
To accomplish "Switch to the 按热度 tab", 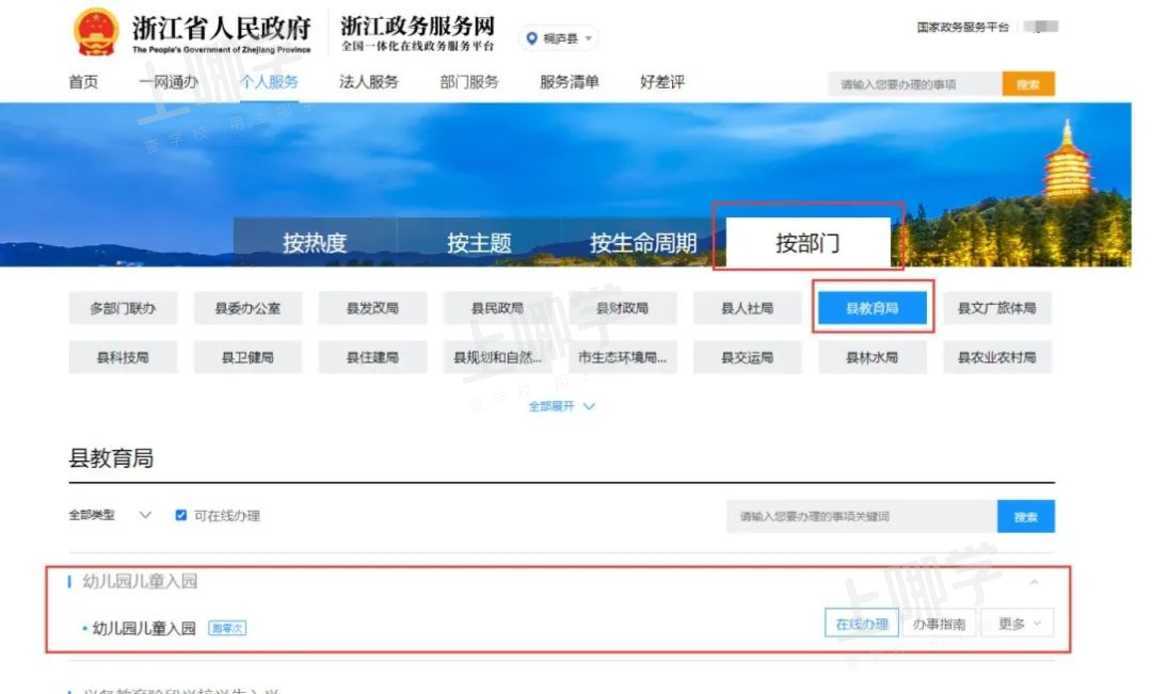I will pyautogui.click(x=316, y=240).
